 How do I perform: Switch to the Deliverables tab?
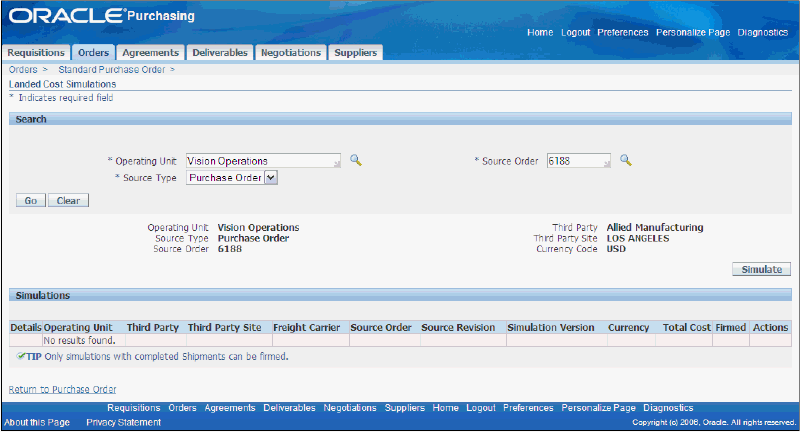point(219,53)
